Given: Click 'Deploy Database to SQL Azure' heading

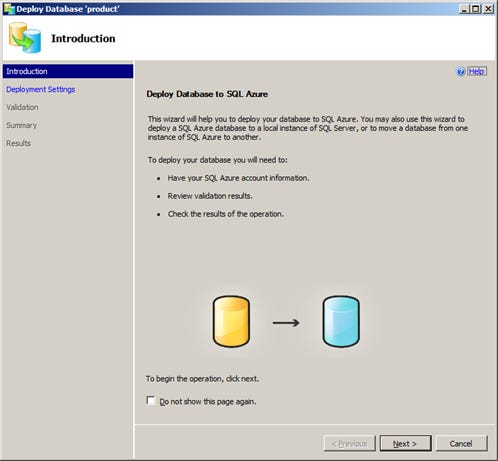Looking at the screenshot, I should (207, 94).
